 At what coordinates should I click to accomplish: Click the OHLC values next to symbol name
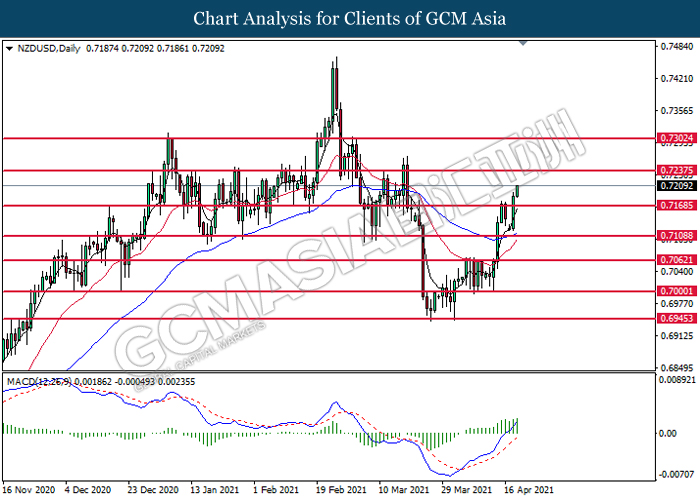click(155, 49)
